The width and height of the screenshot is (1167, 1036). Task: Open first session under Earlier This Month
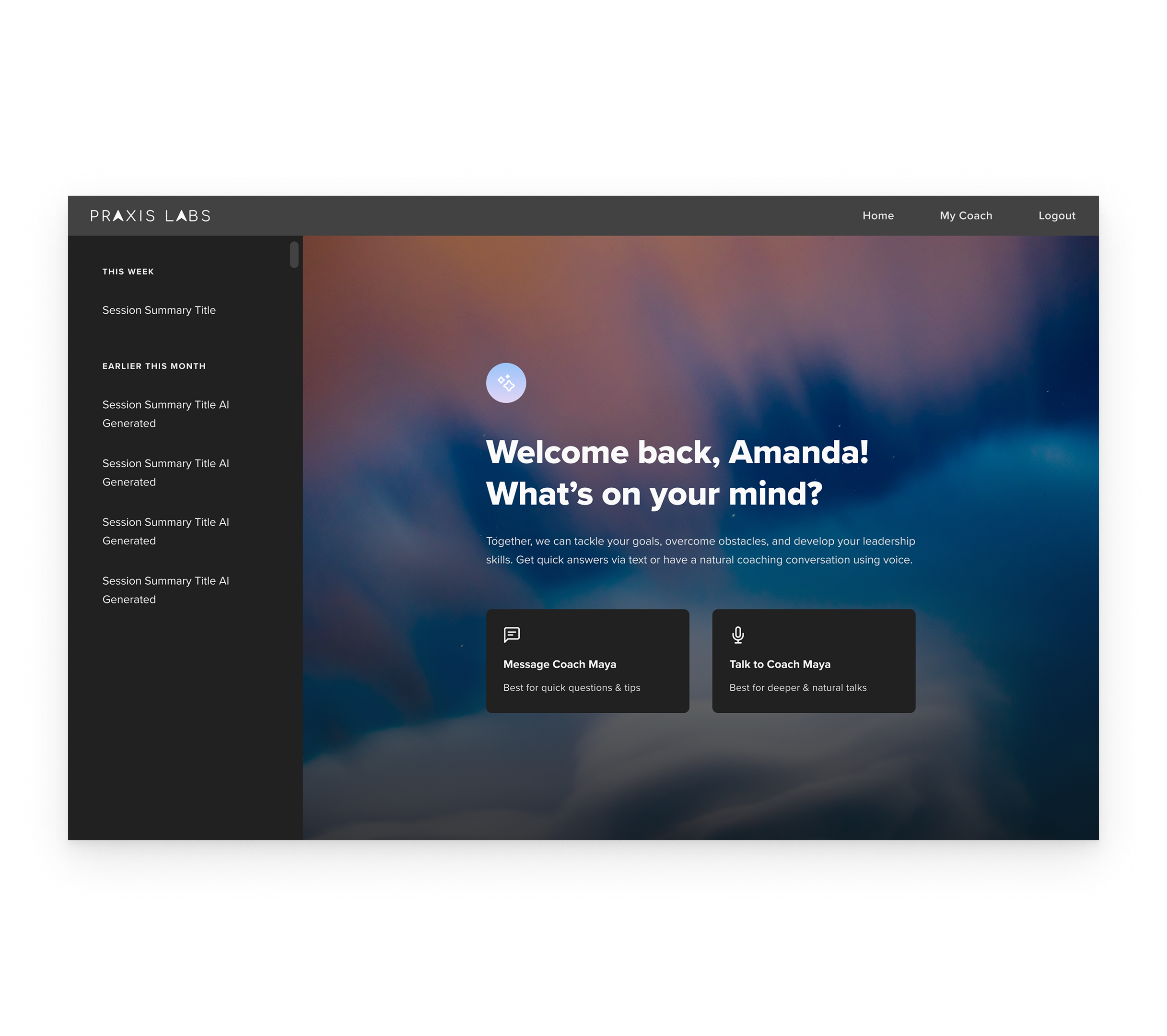[165, 413]
